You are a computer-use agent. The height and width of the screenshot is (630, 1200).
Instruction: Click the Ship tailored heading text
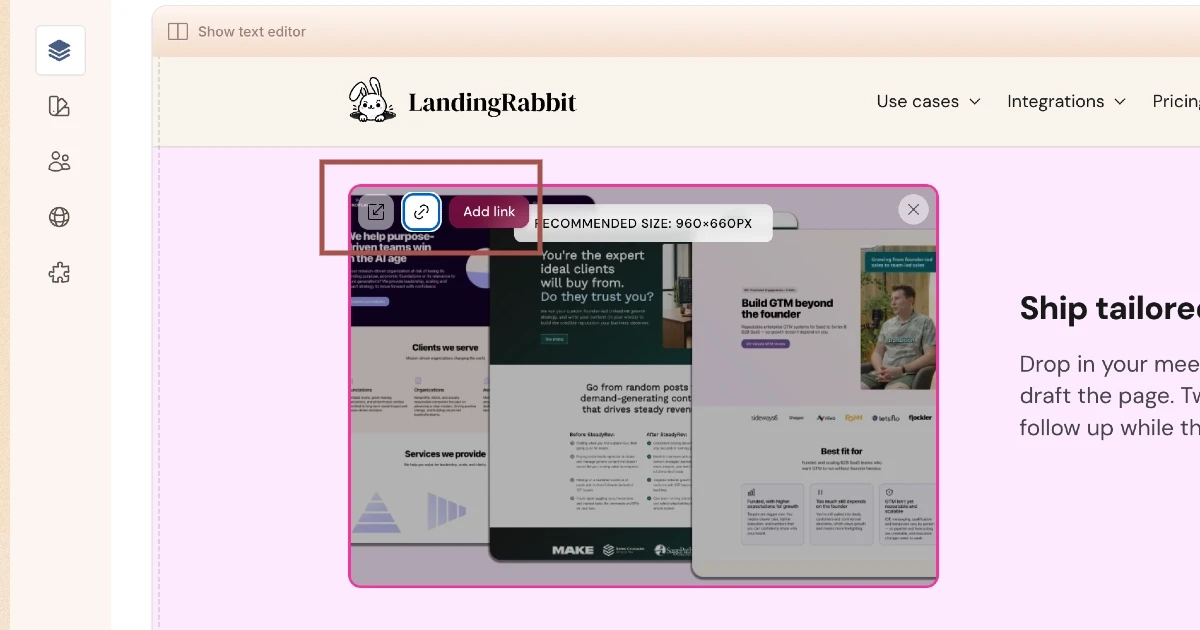point(1108,309)
